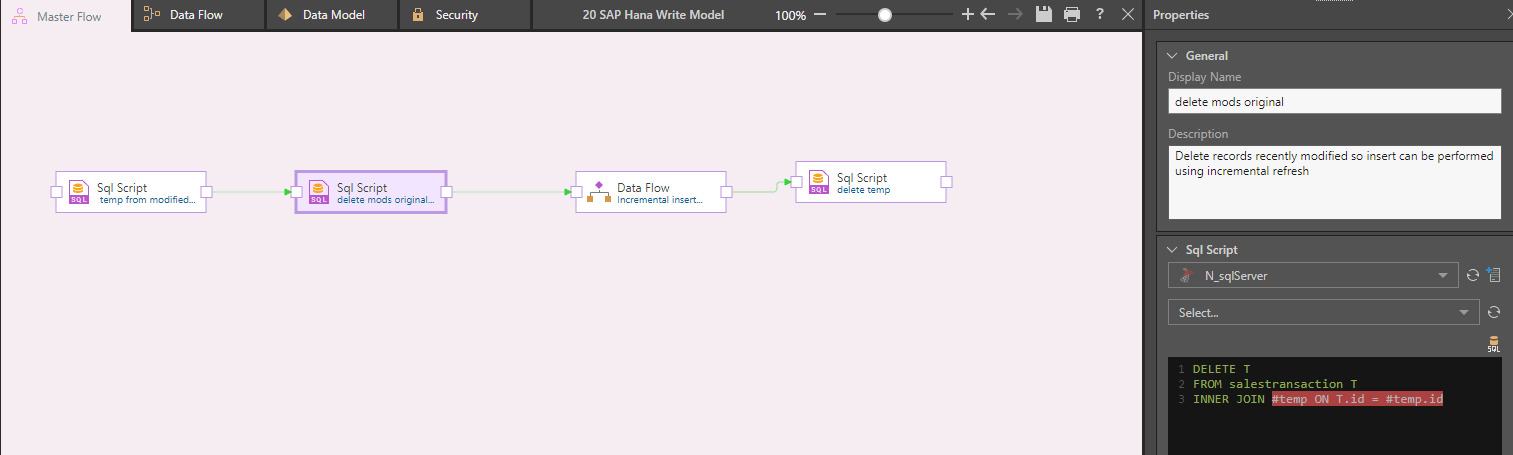Click the '20 SAP Hana Write Model' title
The width and height of the screenshot is (1513, 455).
(x=653, y=15)
